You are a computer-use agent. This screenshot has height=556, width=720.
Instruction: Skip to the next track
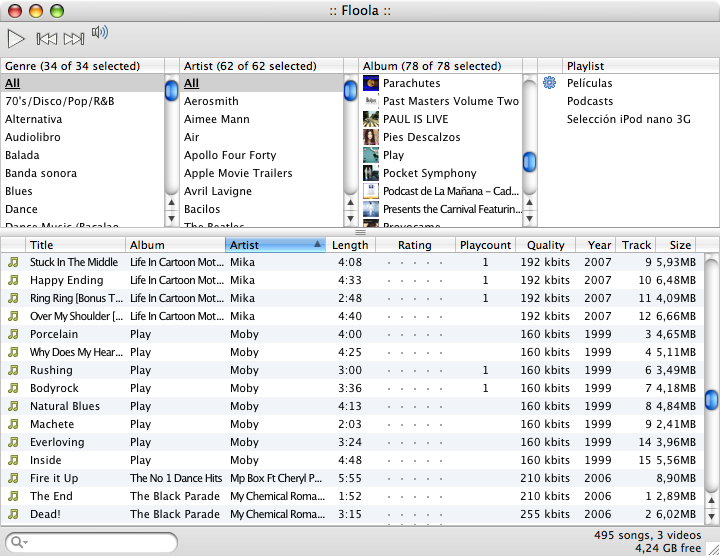pos(74,39)
